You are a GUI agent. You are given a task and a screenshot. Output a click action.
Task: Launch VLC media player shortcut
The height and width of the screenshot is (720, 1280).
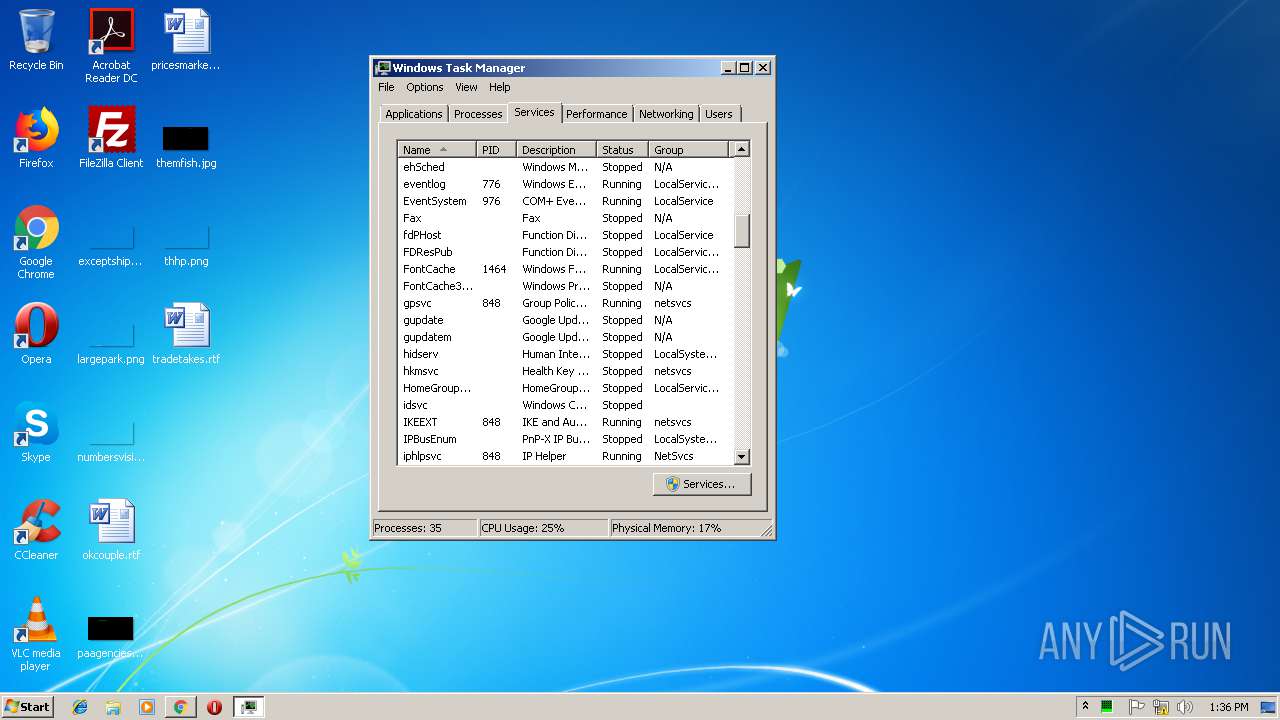point(36,634)
